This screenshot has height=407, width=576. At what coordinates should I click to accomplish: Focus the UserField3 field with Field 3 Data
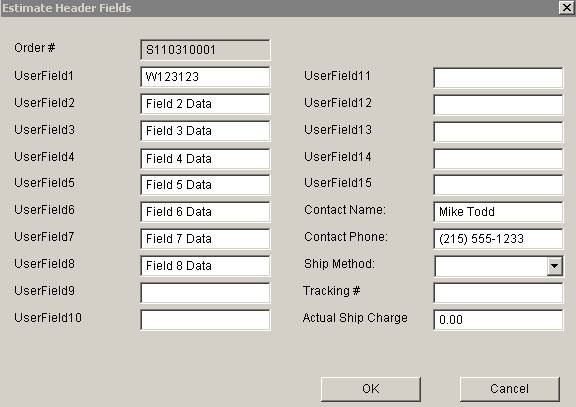[x=205, y=131]
